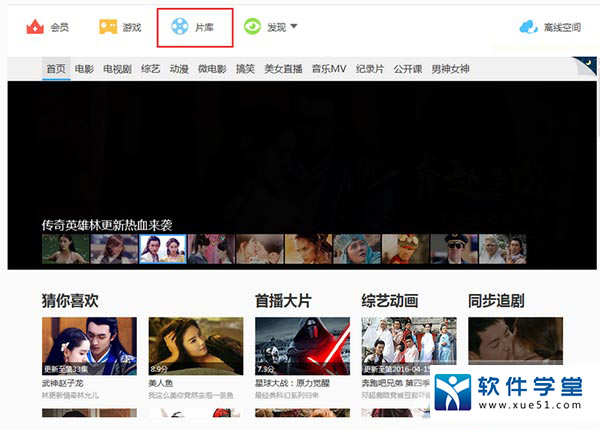Viewport: 600px width, 430px height.
Task: Click the 发现 green eye icon
Action: coord(253,27)
